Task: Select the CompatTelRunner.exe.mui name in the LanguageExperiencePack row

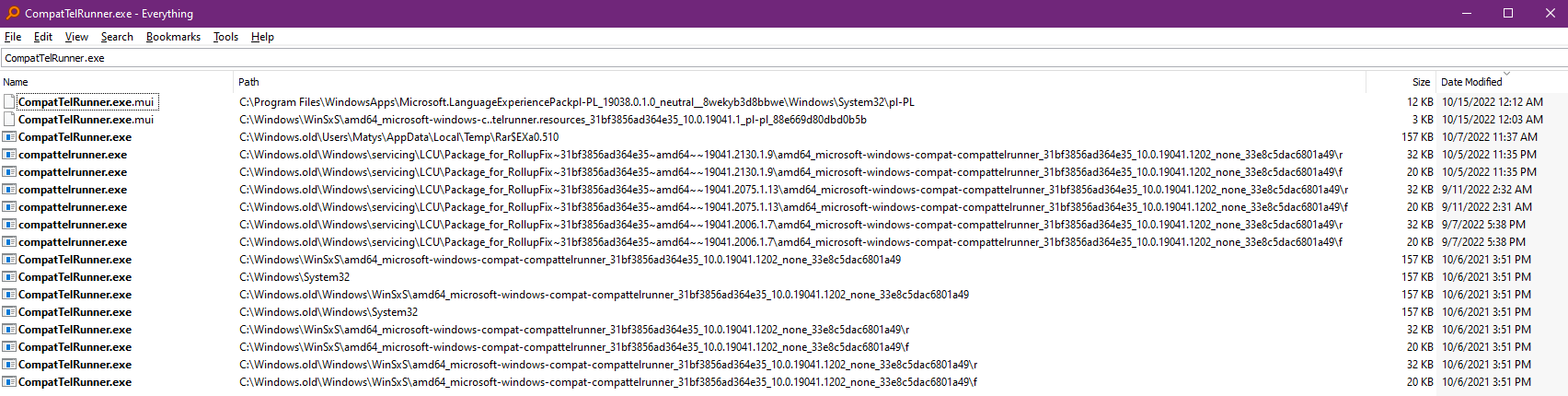Action: (86, 102)
